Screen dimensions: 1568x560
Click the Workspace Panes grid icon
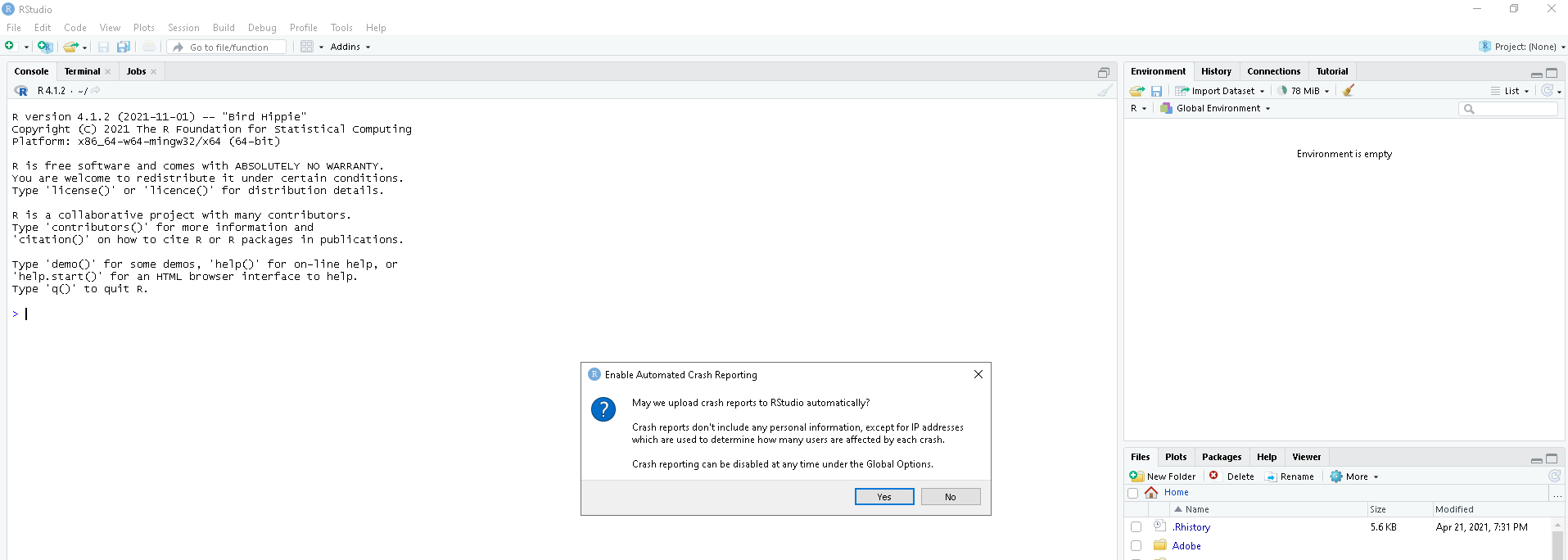(307, 47)
